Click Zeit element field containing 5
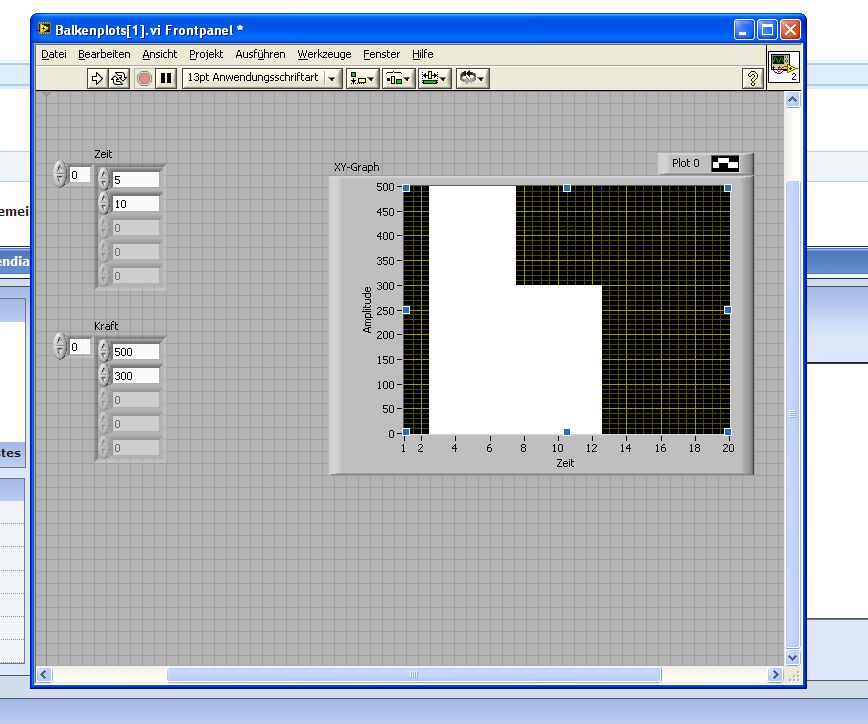868x724 pixels. pyautogui.click(x=136, y=180)
